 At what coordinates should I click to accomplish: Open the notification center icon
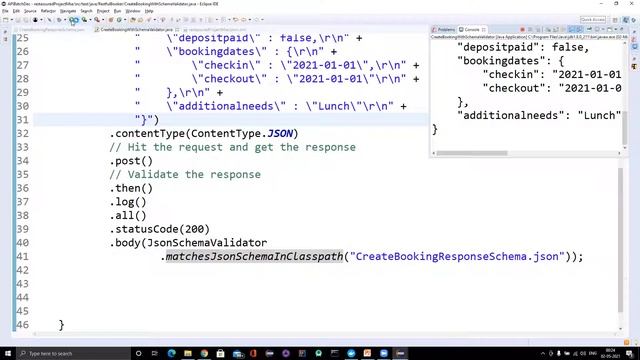click(629, 353)
